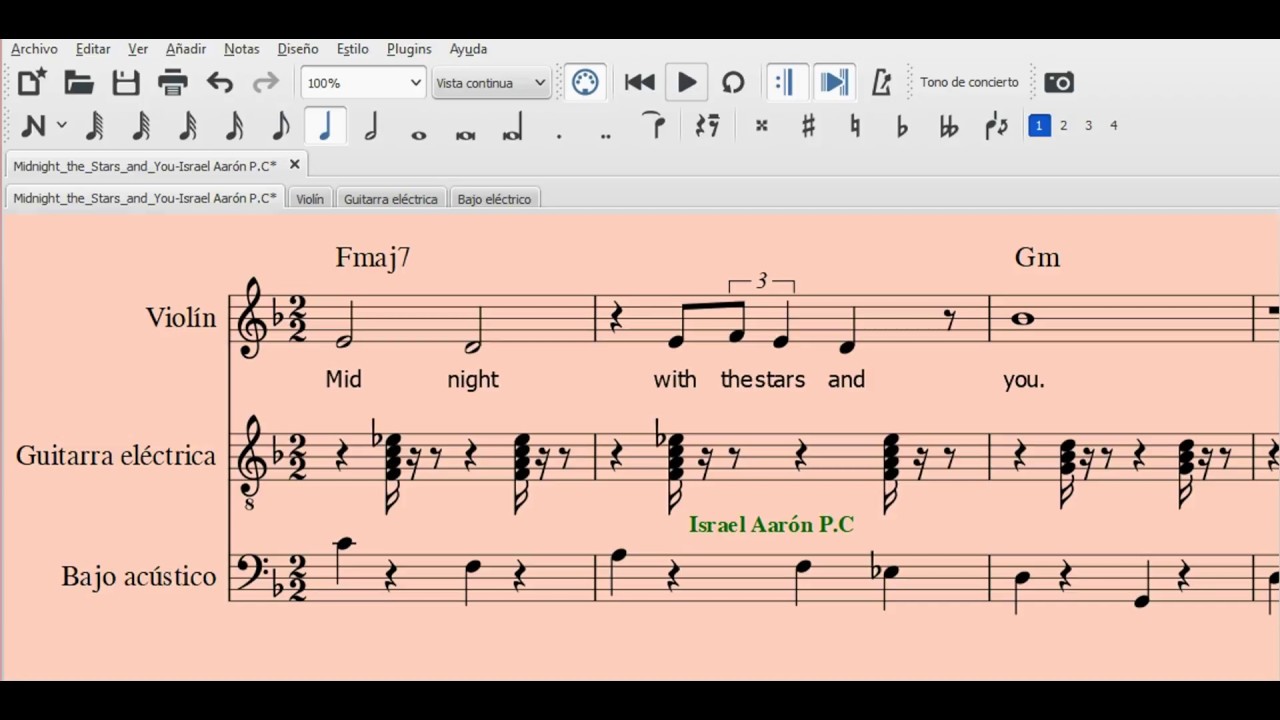Open zoom level 100% dropdown

pyautogui.click(x=364, y=83)
